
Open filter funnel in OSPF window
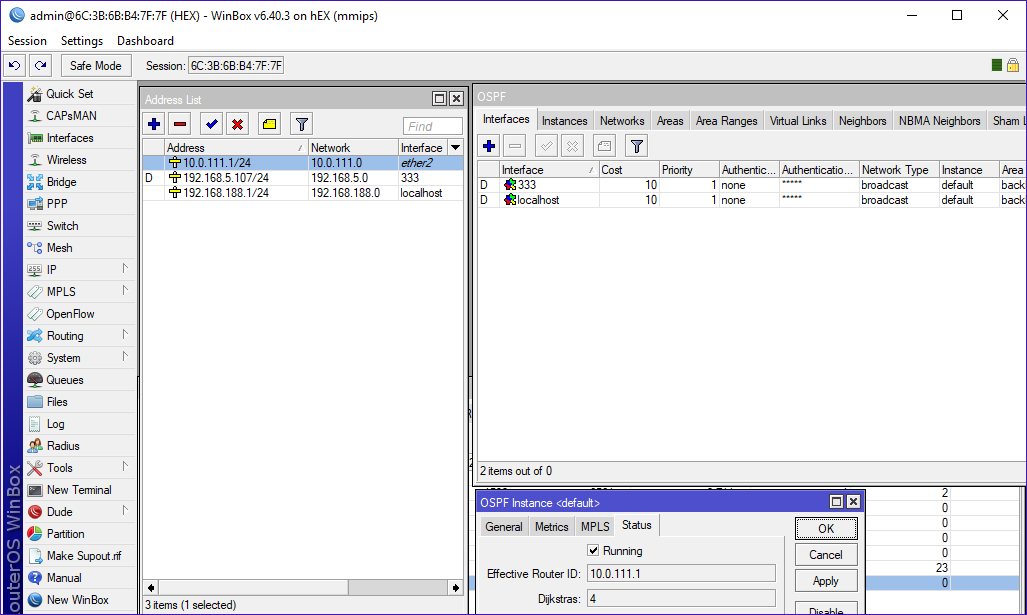click(x=637, y=146)
